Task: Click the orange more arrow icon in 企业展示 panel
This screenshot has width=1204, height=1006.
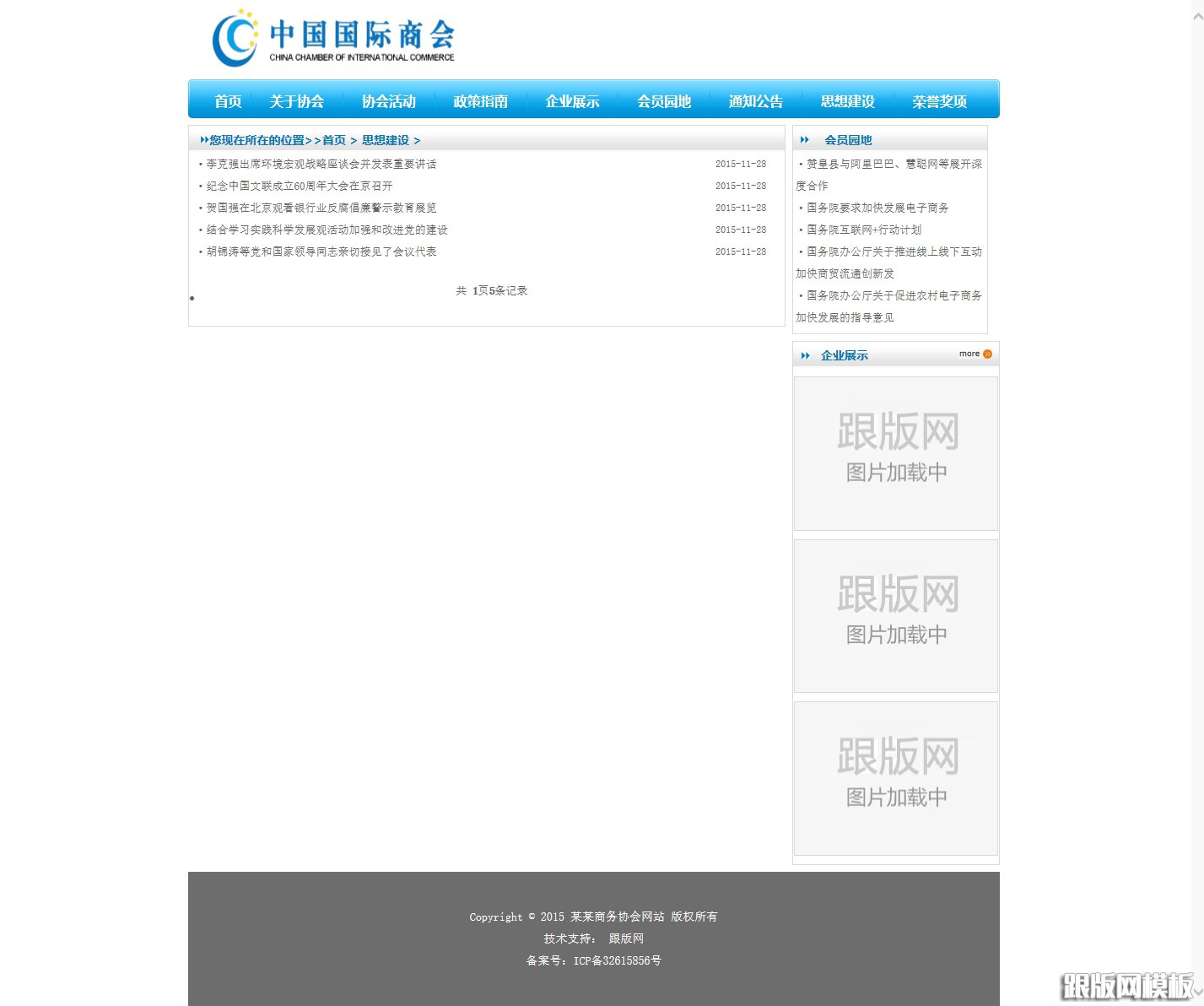Action: 987,354
